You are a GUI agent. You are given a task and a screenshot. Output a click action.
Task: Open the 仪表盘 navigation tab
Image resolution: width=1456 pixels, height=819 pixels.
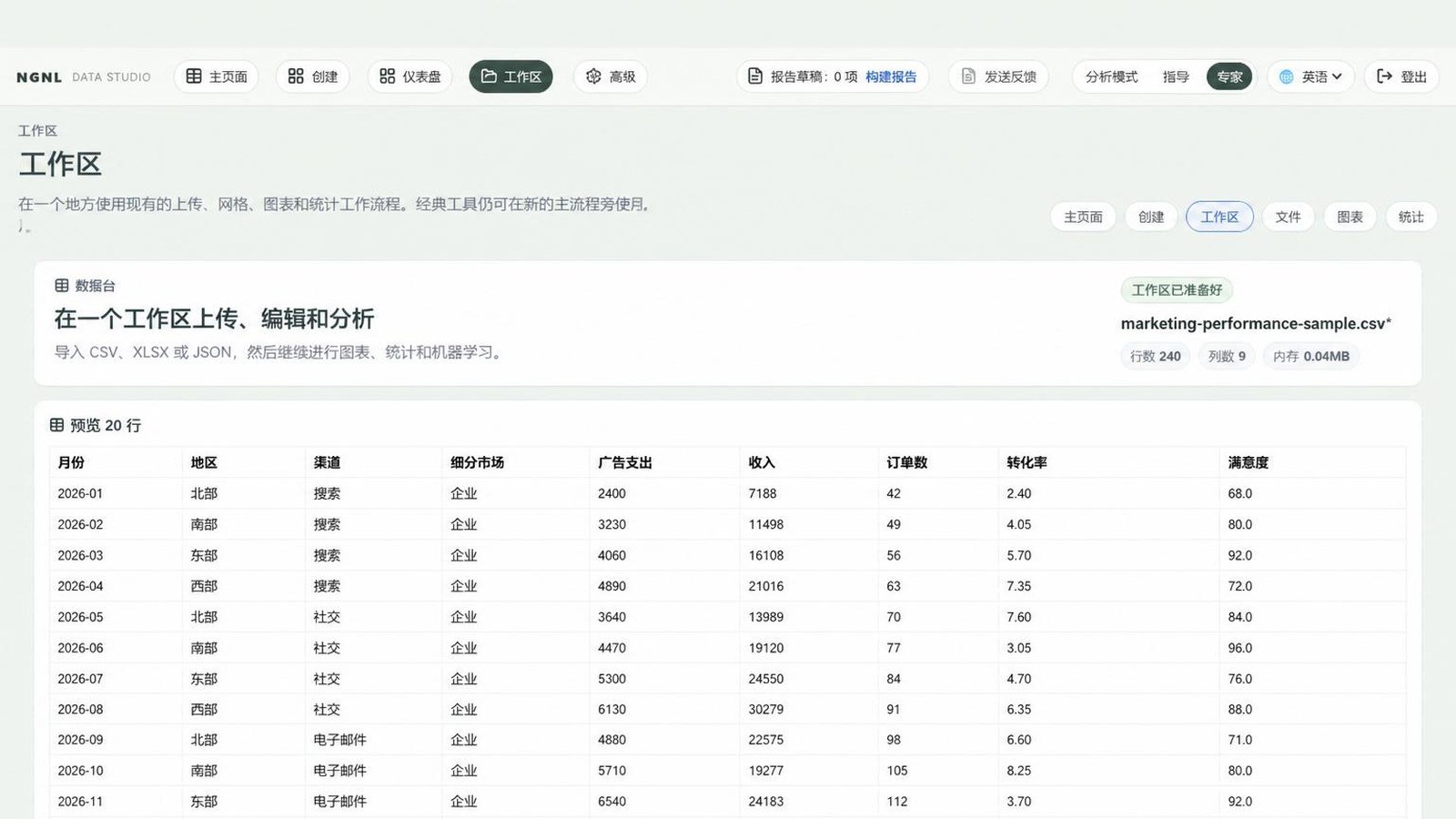pos(410,76)
